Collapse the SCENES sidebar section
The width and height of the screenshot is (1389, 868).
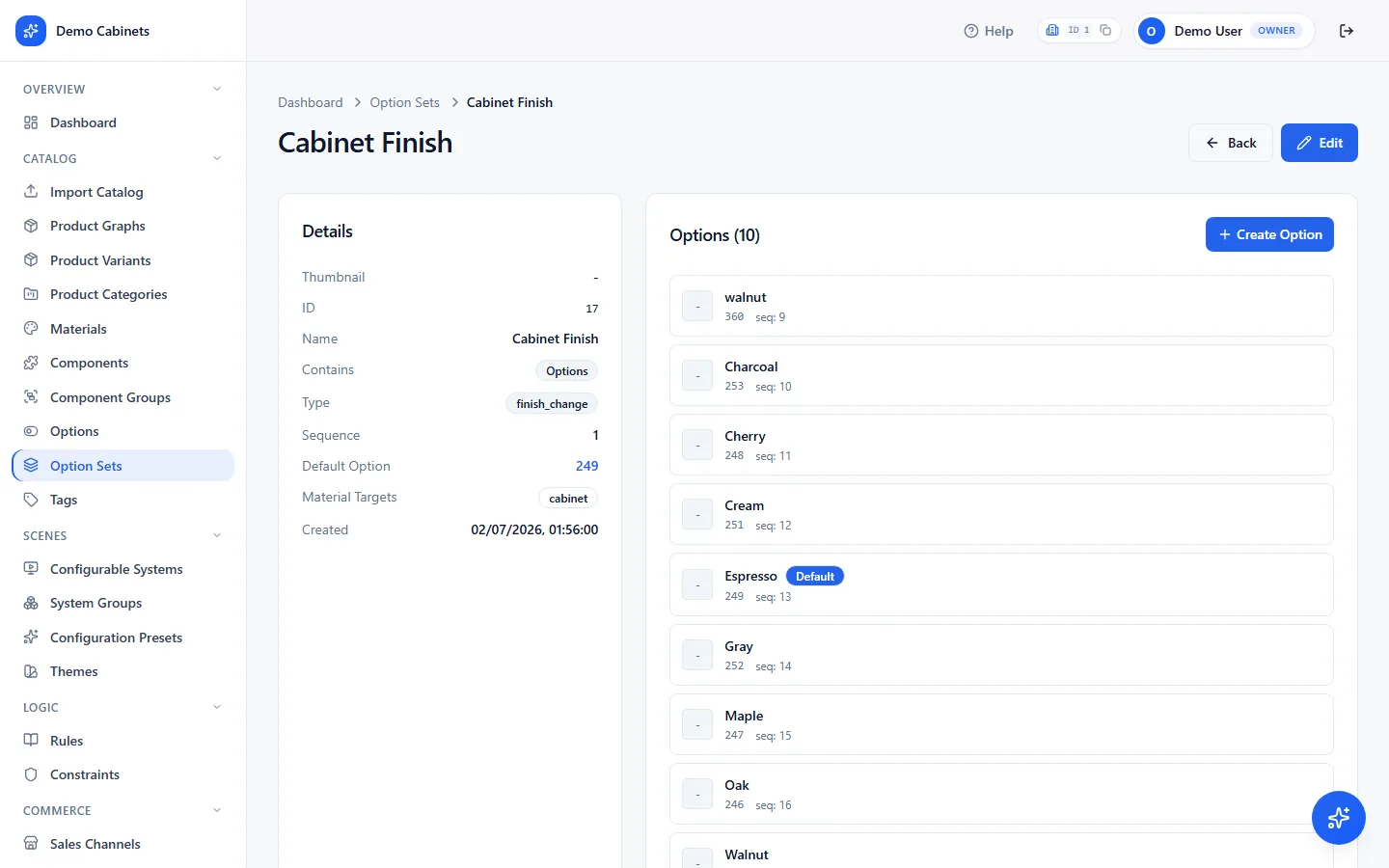pyautogui.click(x=217, y=535)
